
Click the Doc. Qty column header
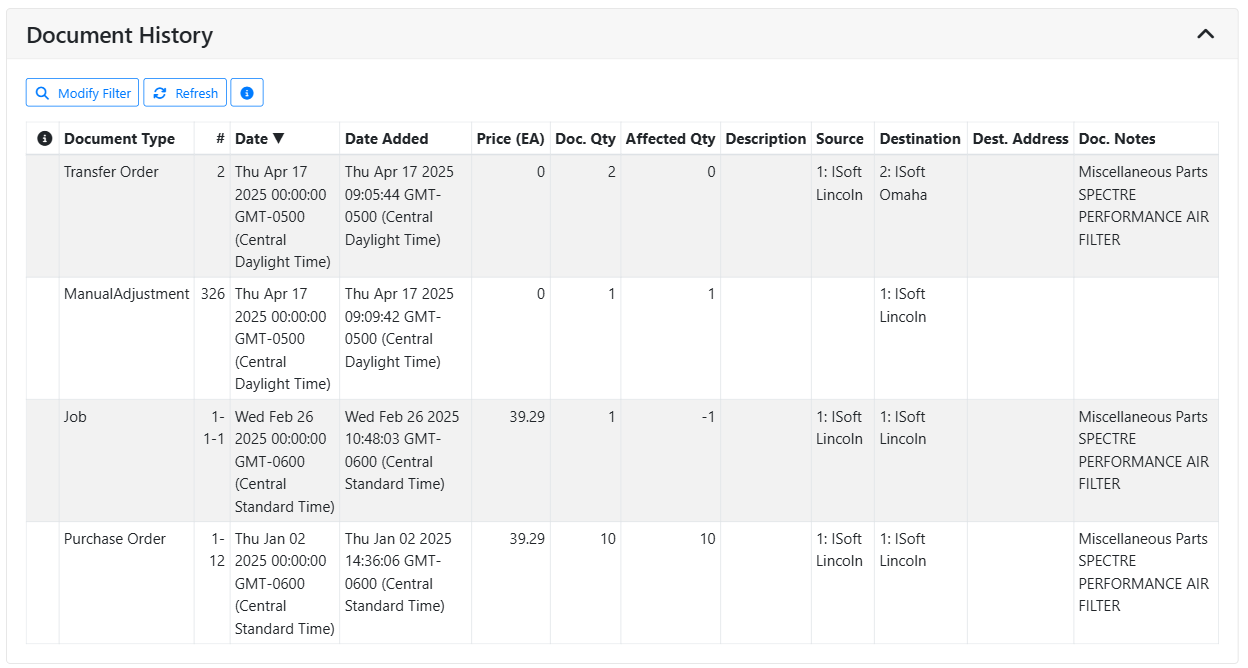tap(585, 139)
